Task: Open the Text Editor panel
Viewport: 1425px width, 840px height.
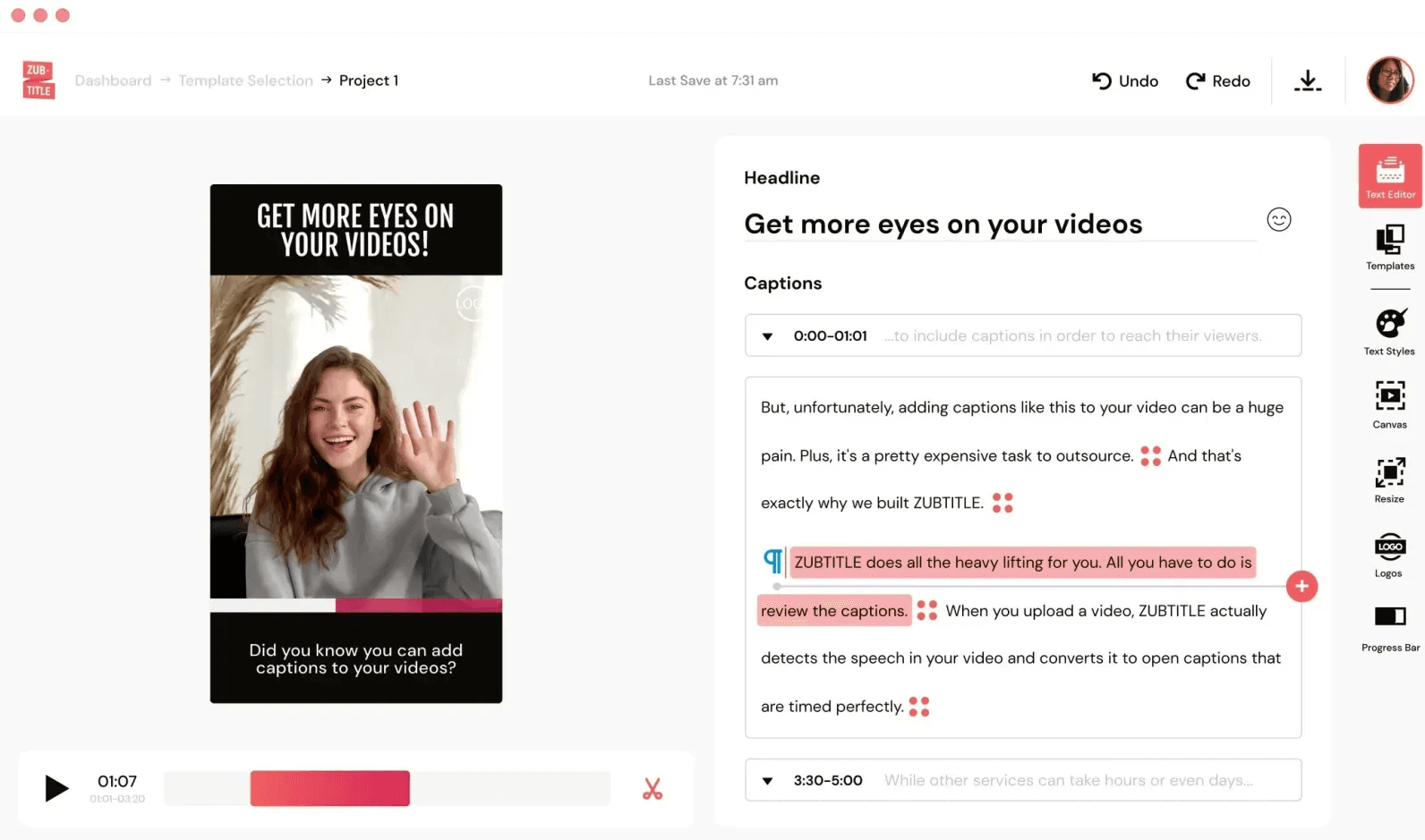Action: [1389, 176]
